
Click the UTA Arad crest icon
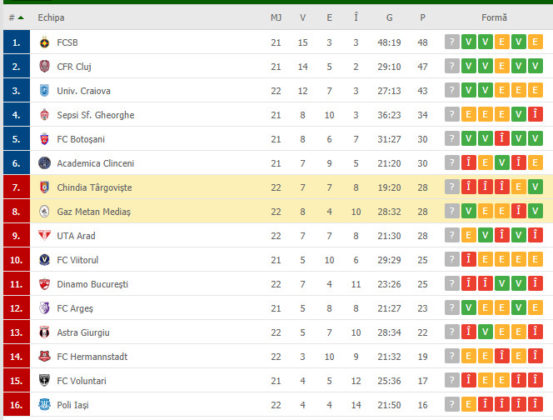click(44, 235)
